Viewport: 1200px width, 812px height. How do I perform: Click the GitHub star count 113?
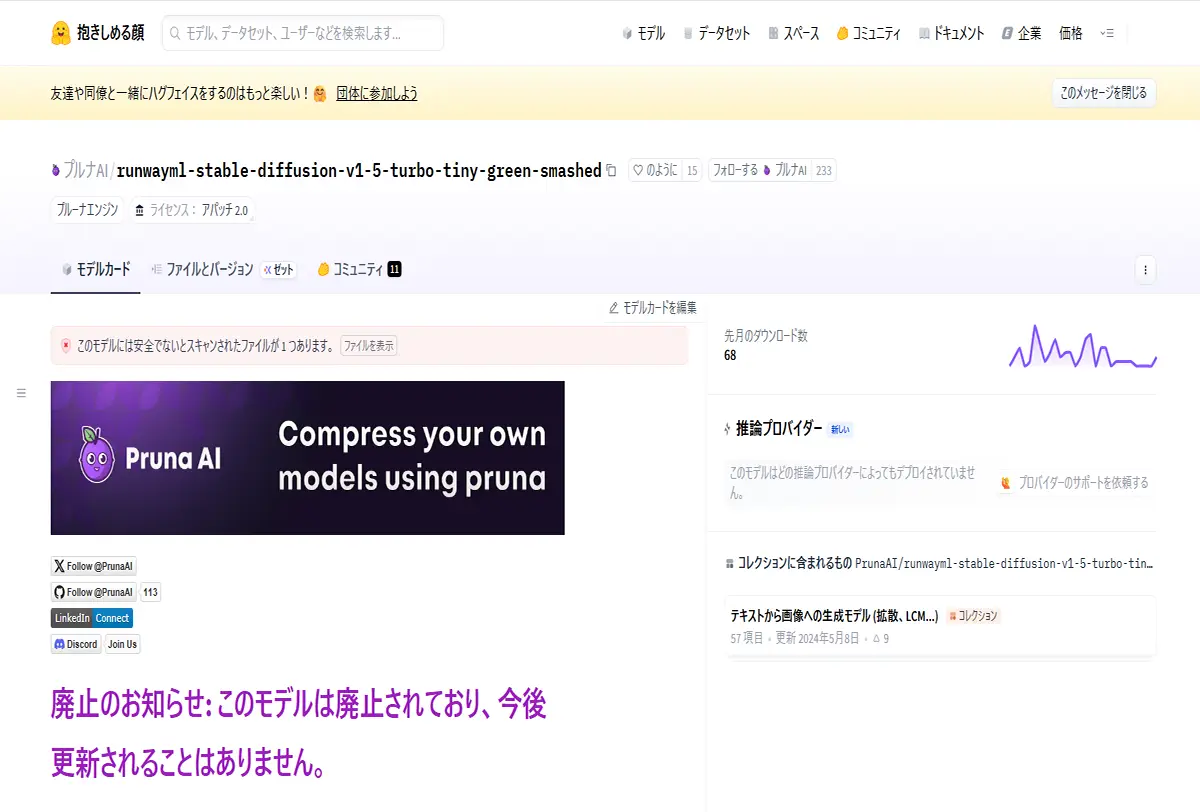click(151, 592)
